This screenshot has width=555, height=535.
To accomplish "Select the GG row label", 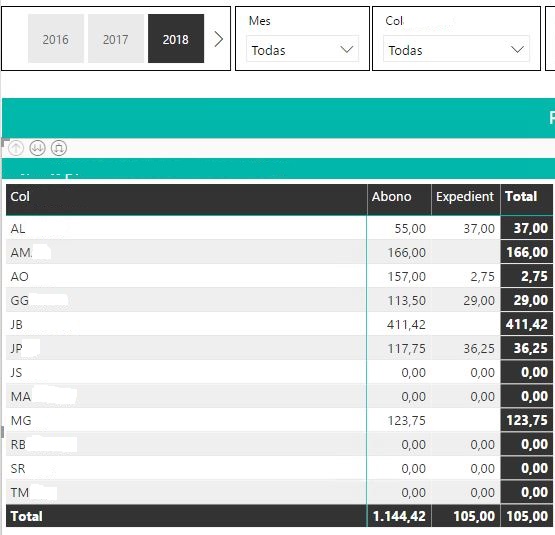I will coord(19,301).
